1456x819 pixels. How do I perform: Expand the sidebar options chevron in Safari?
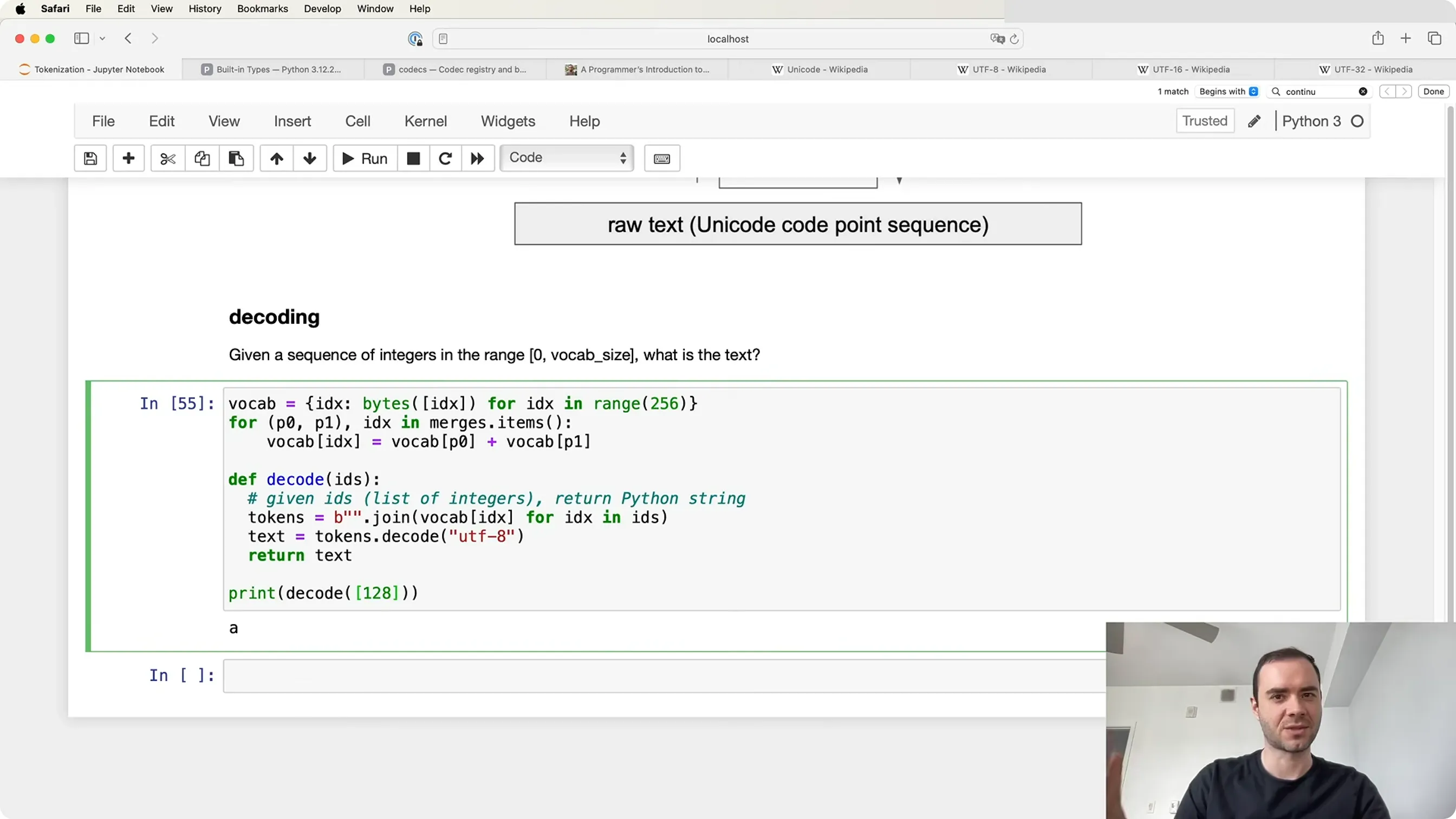point(102,38)
